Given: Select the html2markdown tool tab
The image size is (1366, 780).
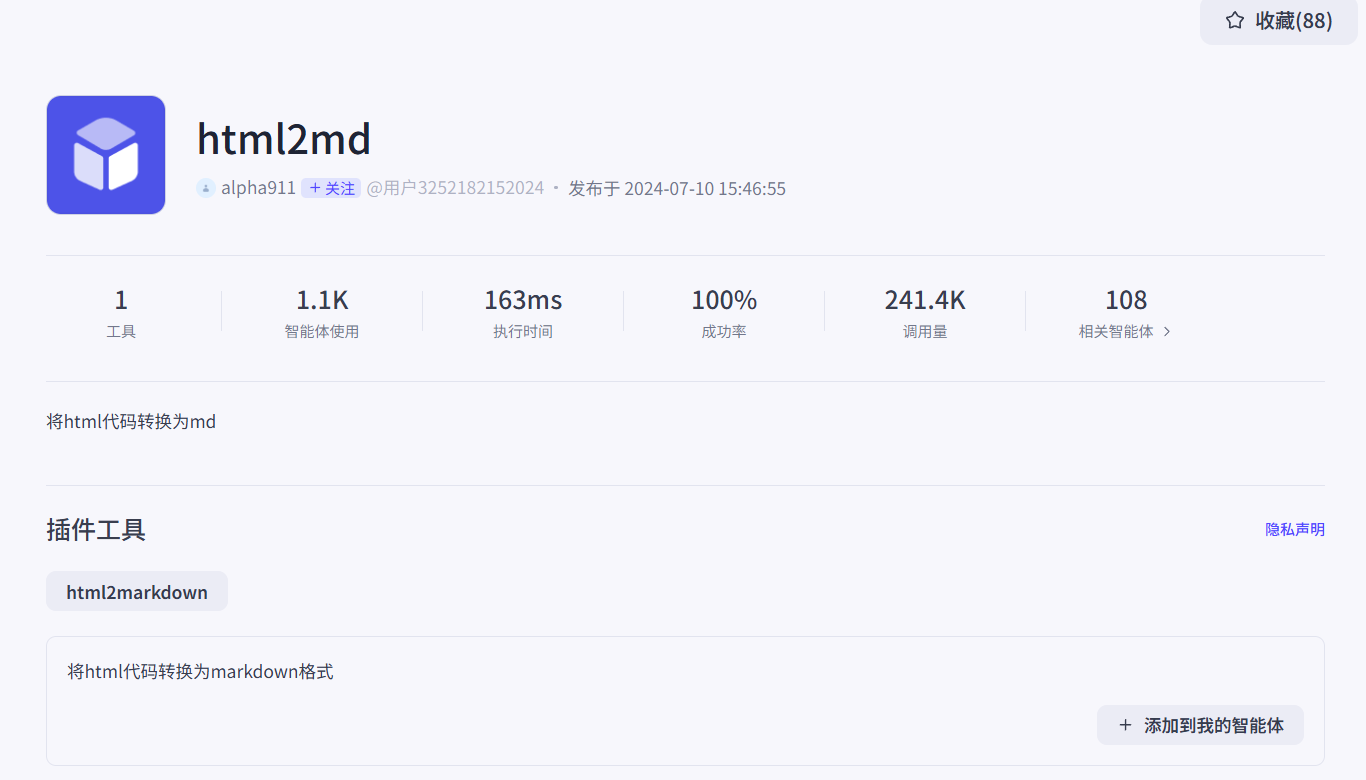Looking at the screenshot, I should [x=137, y=591].
